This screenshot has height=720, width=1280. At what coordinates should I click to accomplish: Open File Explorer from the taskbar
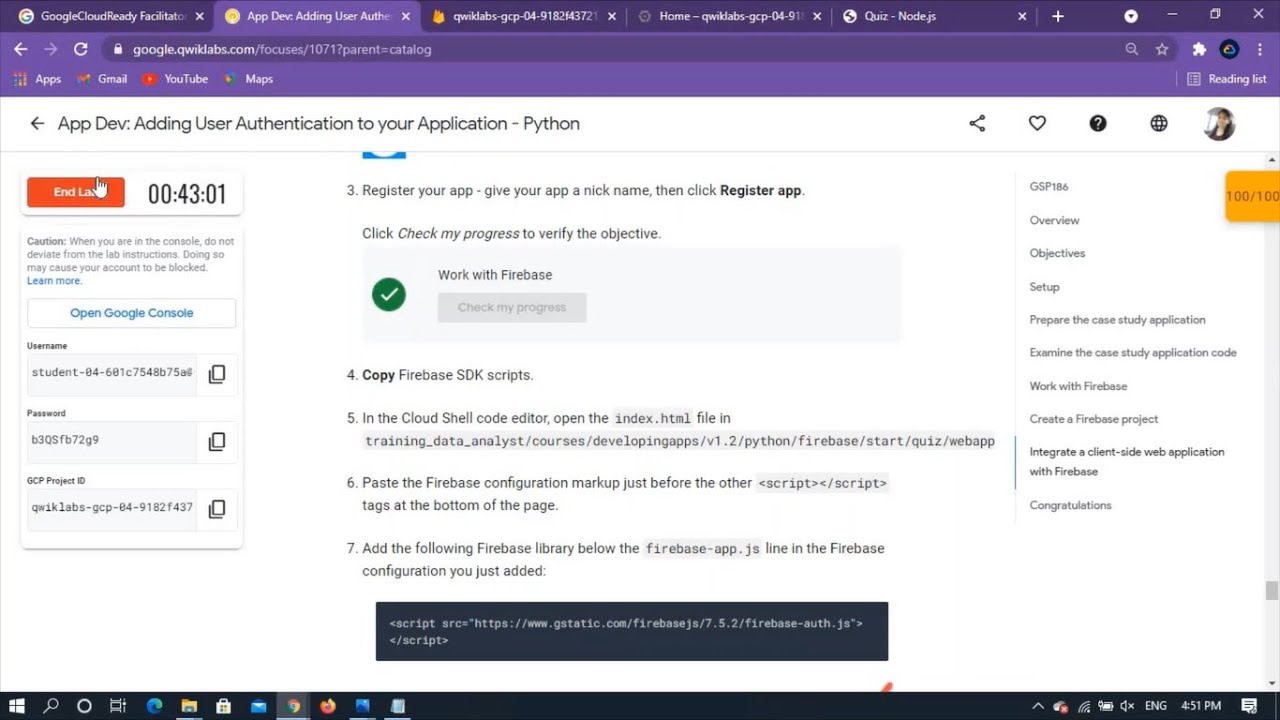pyautogui.click(x=189, y=706)
